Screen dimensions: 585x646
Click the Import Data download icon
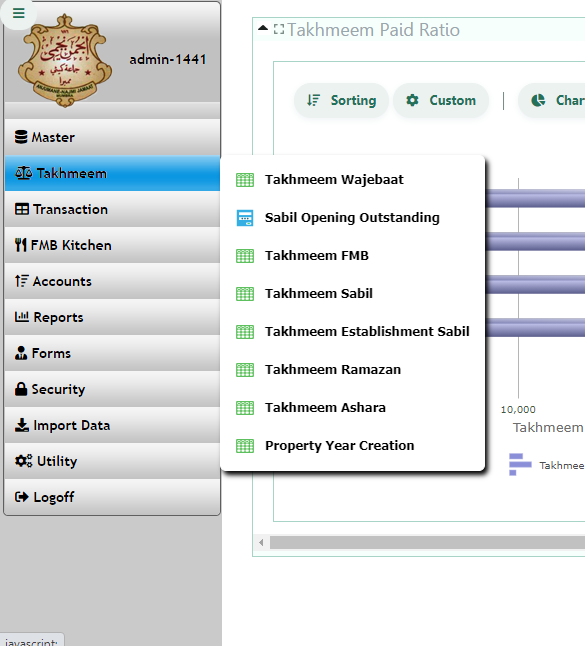point(21,425)
